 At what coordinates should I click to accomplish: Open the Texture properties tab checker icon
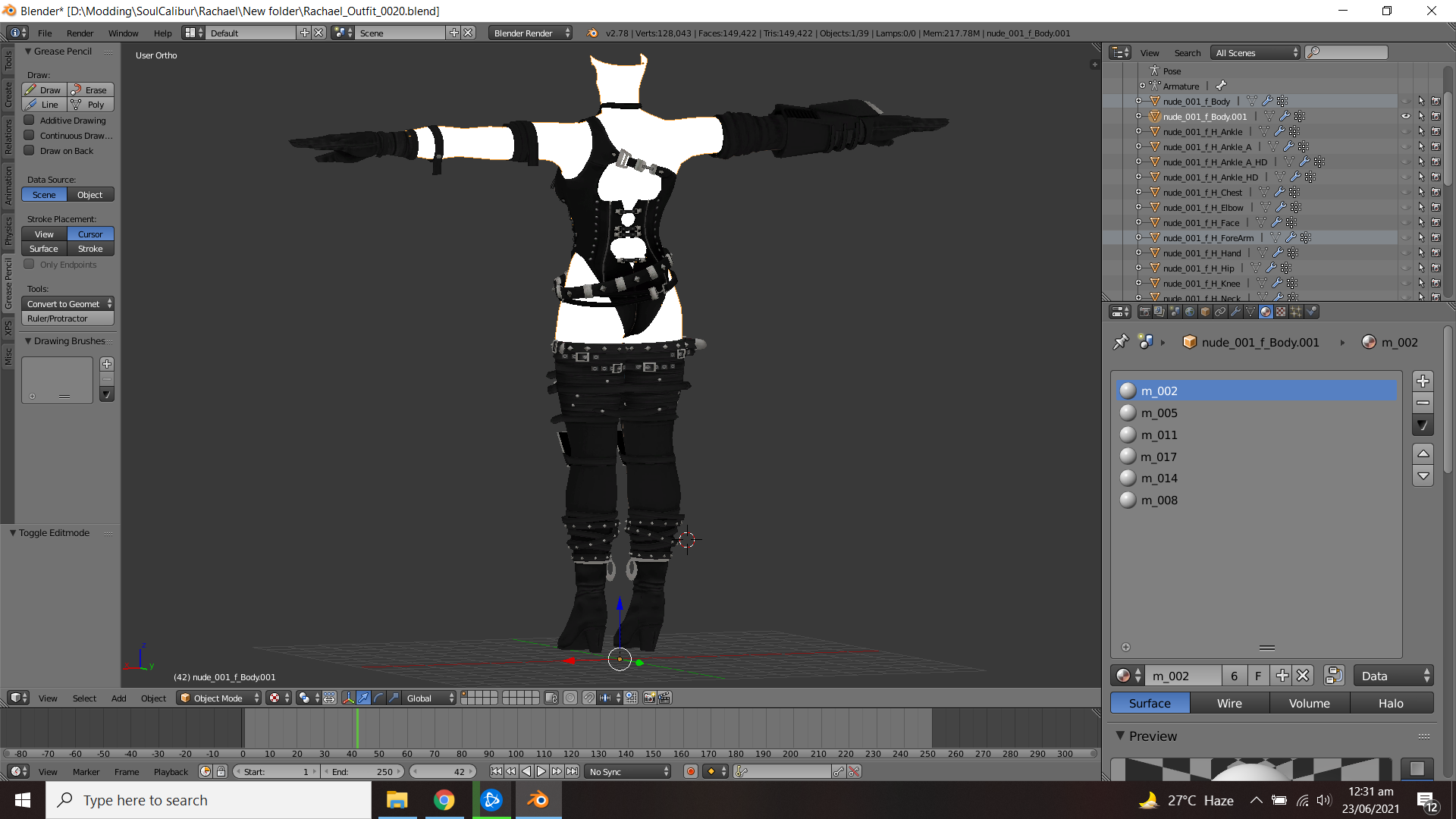tap(1281, 312)
